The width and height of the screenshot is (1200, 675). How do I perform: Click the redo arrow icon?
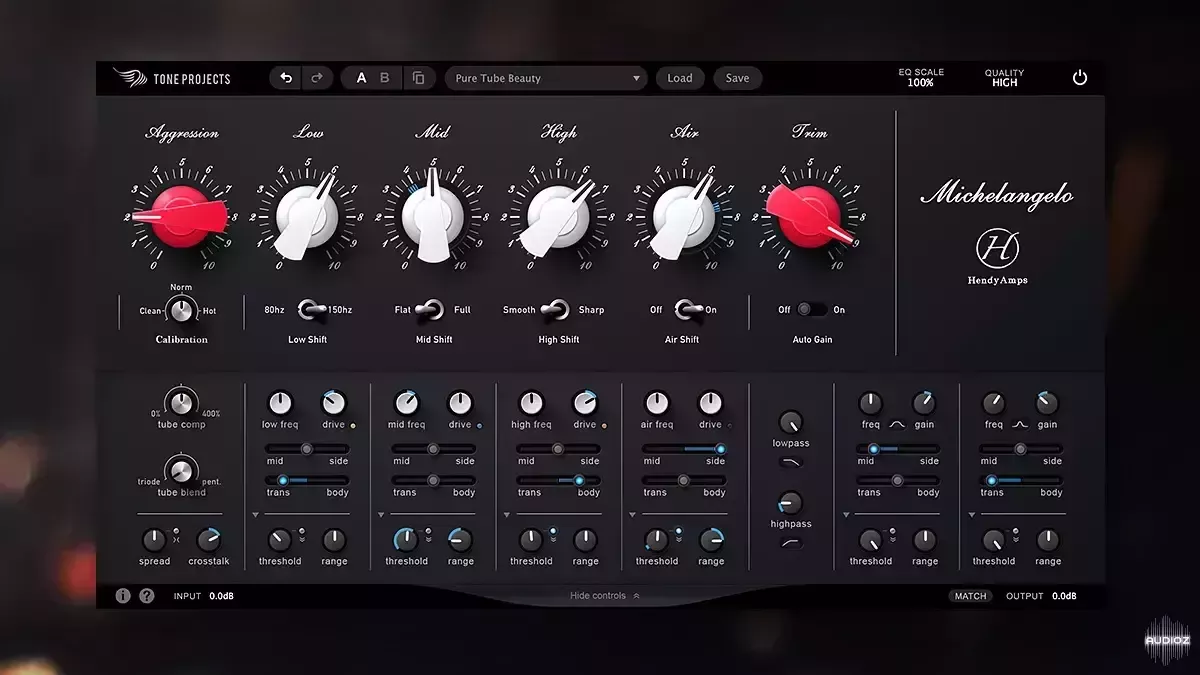pyautogui.click(x=317, y=78)
